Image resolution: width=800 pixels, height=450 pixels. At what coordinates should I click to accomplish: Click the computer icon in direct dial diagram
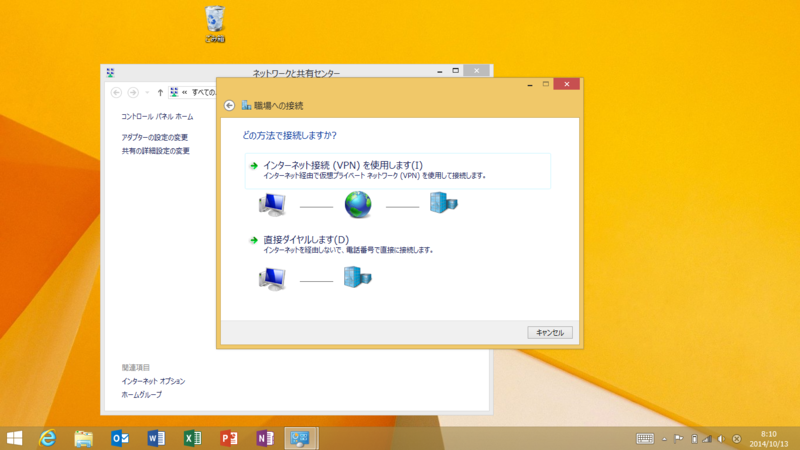click(272, 279)
